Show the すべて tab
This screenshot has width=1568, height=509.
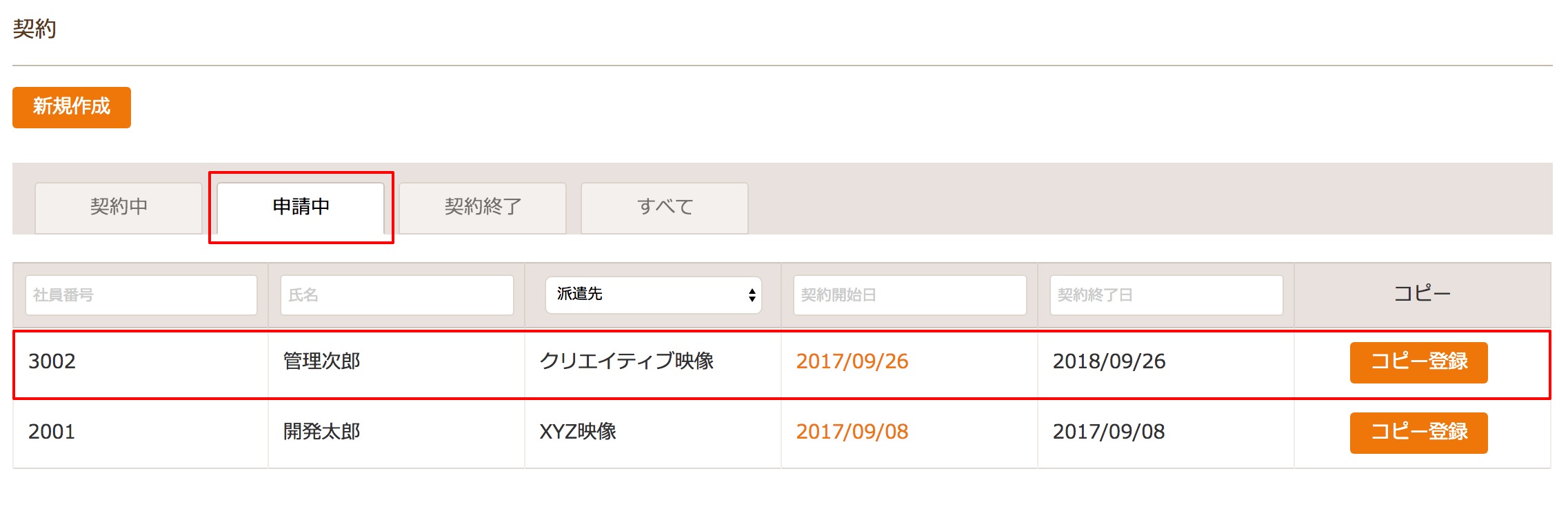[665, 208]
